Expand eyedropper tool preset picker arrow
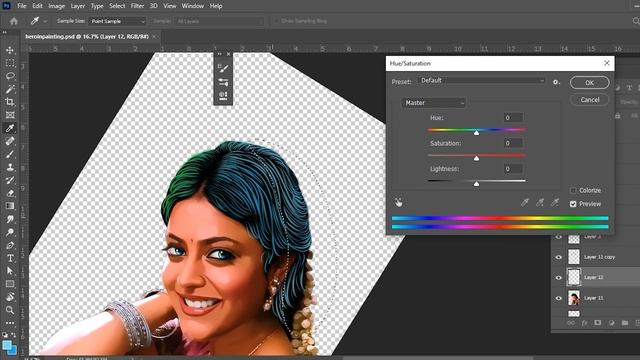 click(45, 21)
